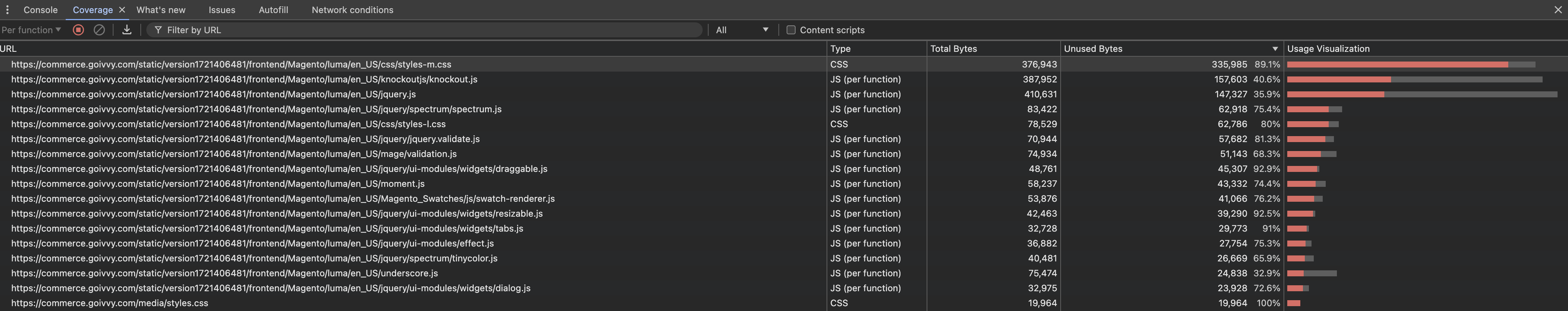Click the Unused Bytes sort arrow
Image resolution: width=1568 pixels, height=311 pixels.
pyautogui.click(x=1275, y=48)
